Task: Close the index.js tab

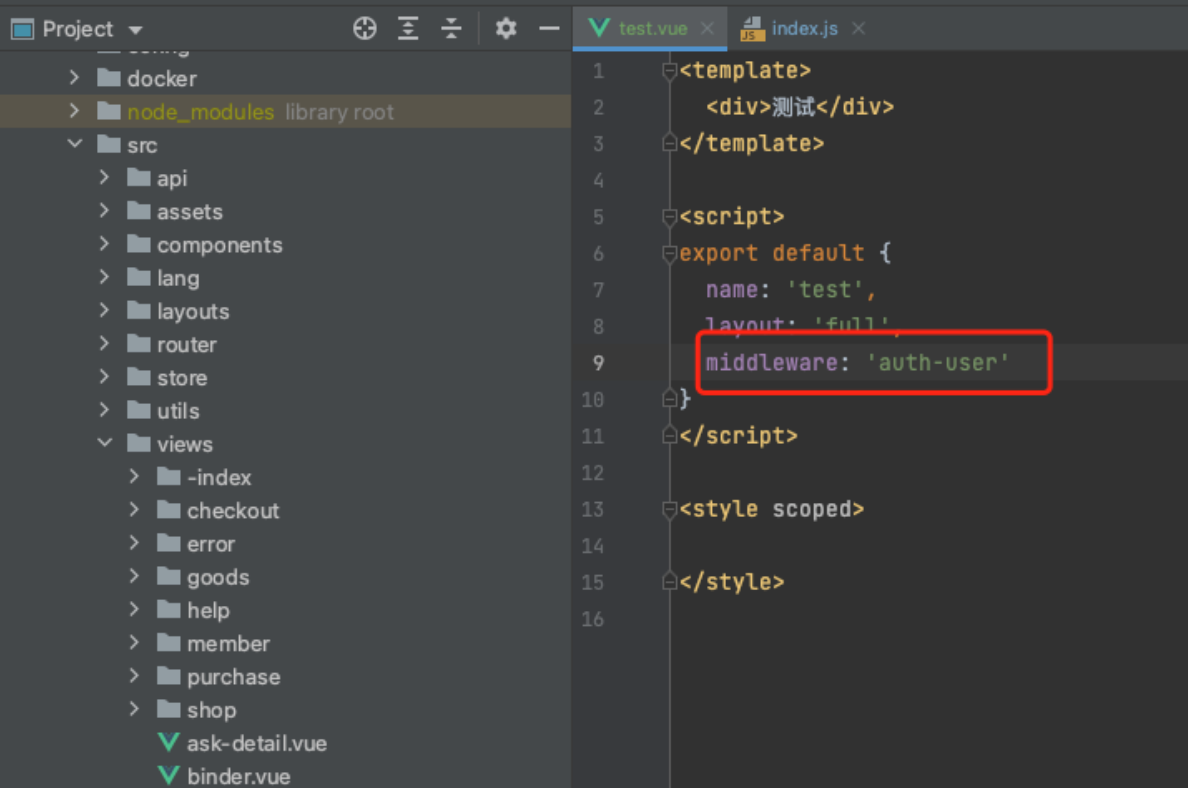Action: (x=858, y=29)
